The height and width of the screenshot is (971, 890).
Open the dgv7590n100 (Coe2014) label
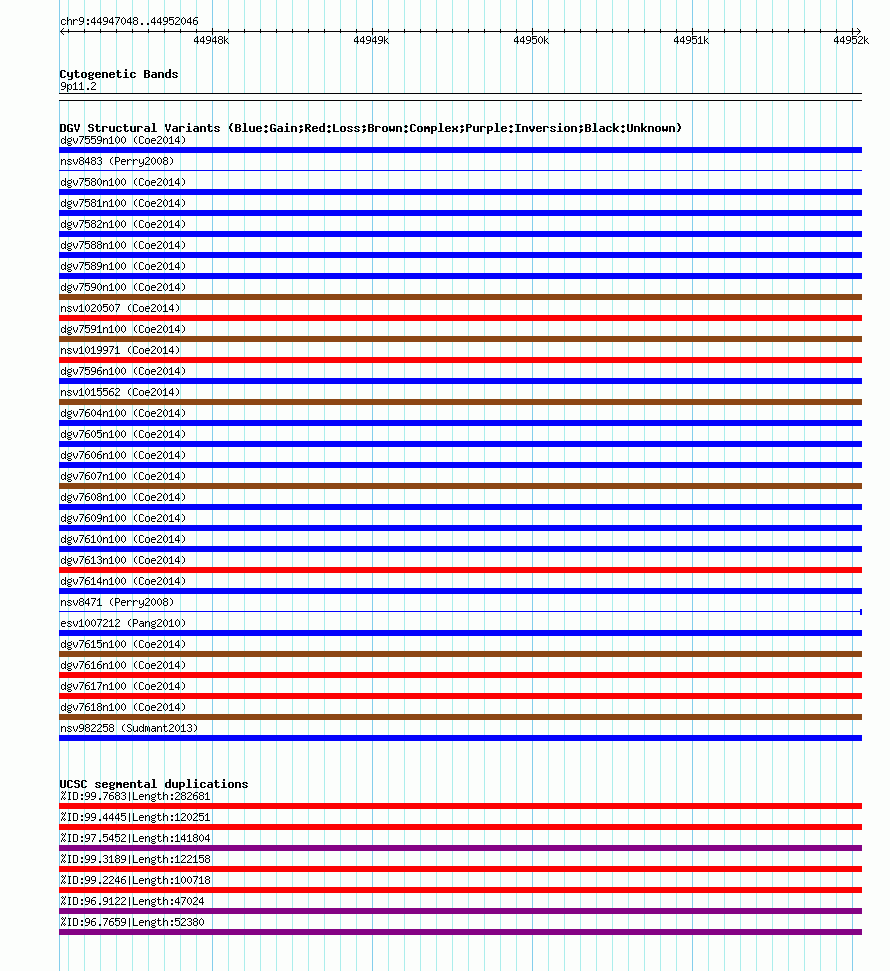123,288
